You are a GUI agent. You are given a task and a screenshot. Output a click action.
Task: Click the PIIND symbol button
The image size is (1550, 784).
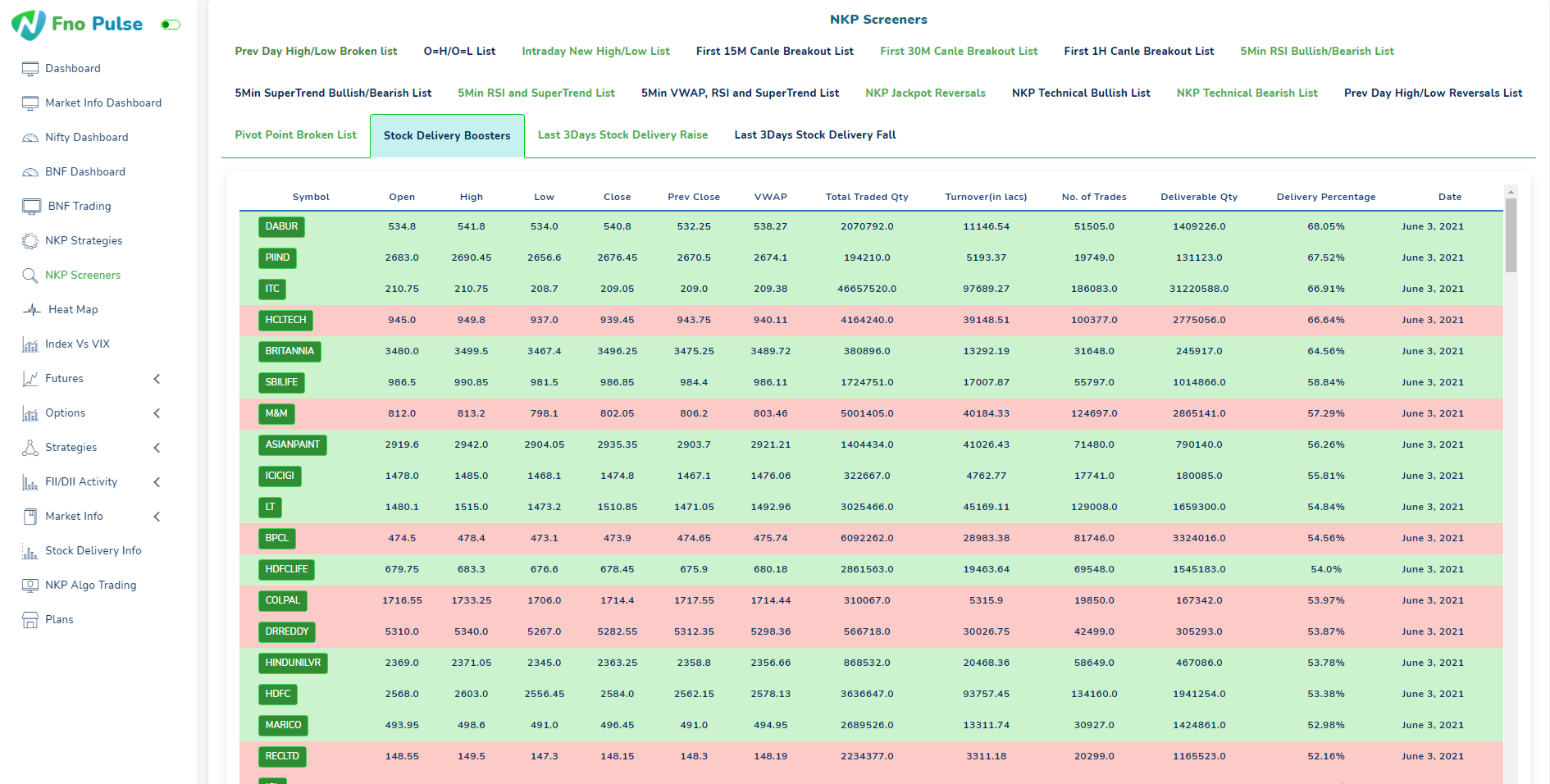(277, 258)
